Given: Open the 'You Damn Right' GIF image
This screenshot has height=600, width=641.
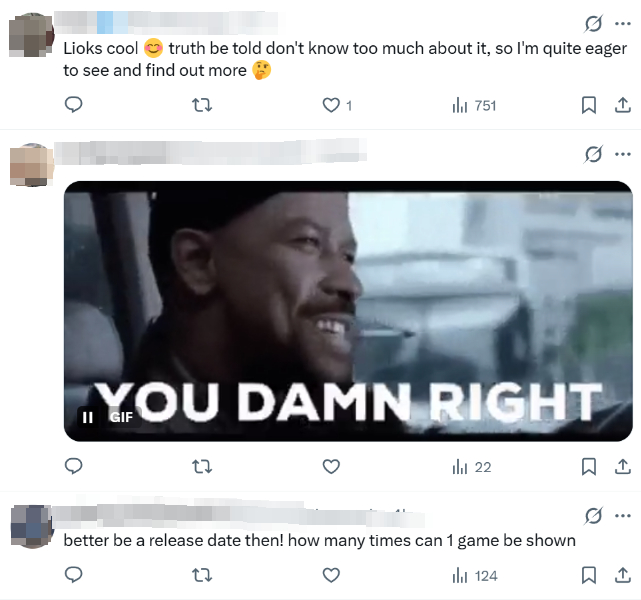Looking at the screenshot, I should tap(348, 311).
